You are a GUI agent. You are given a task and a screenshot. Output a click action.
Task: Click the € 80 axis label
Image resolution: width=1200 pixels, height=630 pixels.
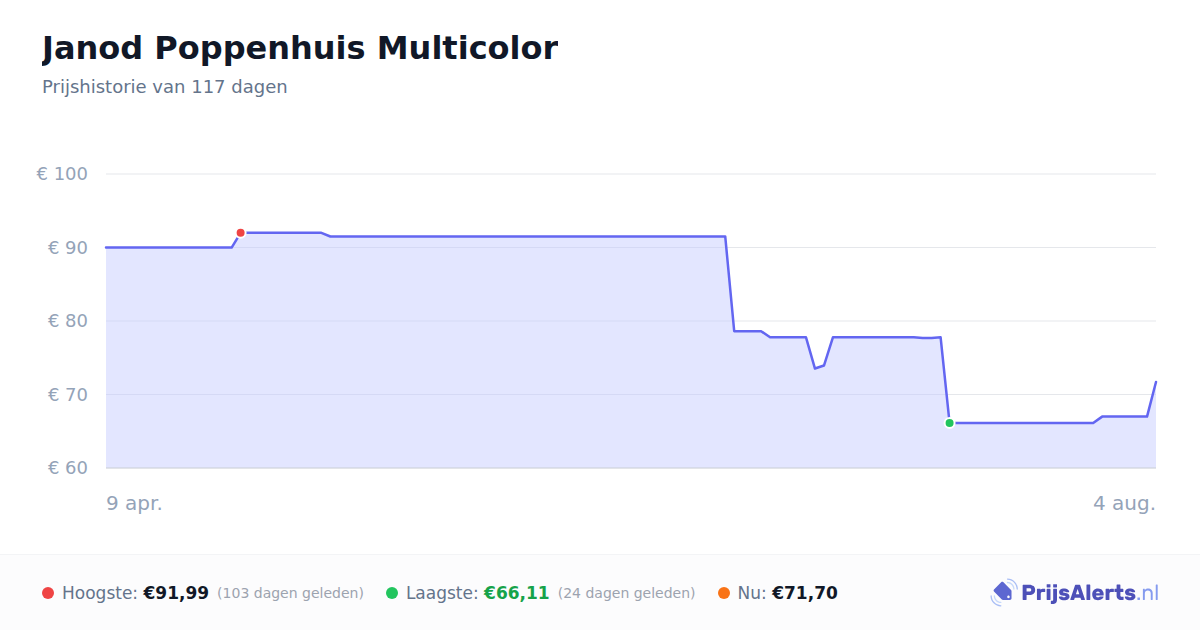tap(68, 321)
